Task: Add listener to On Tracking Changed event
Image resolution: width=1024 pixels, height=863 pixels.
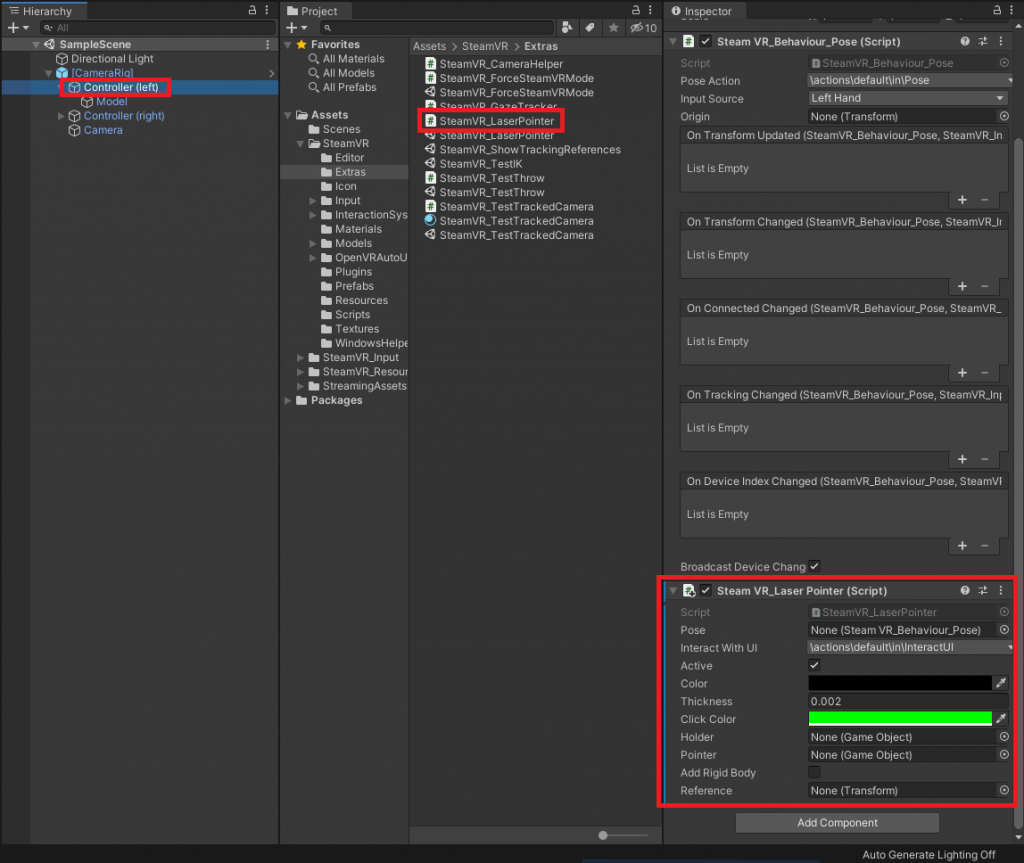Action: click(x=963, y=459)
